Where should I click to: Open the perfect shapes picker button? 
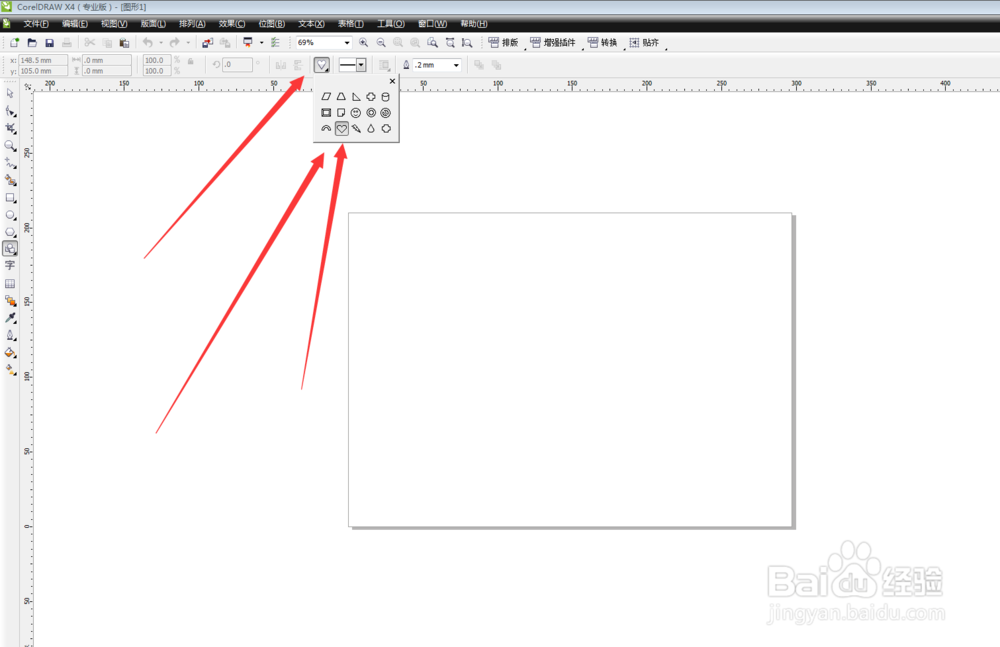coord(321,65)
